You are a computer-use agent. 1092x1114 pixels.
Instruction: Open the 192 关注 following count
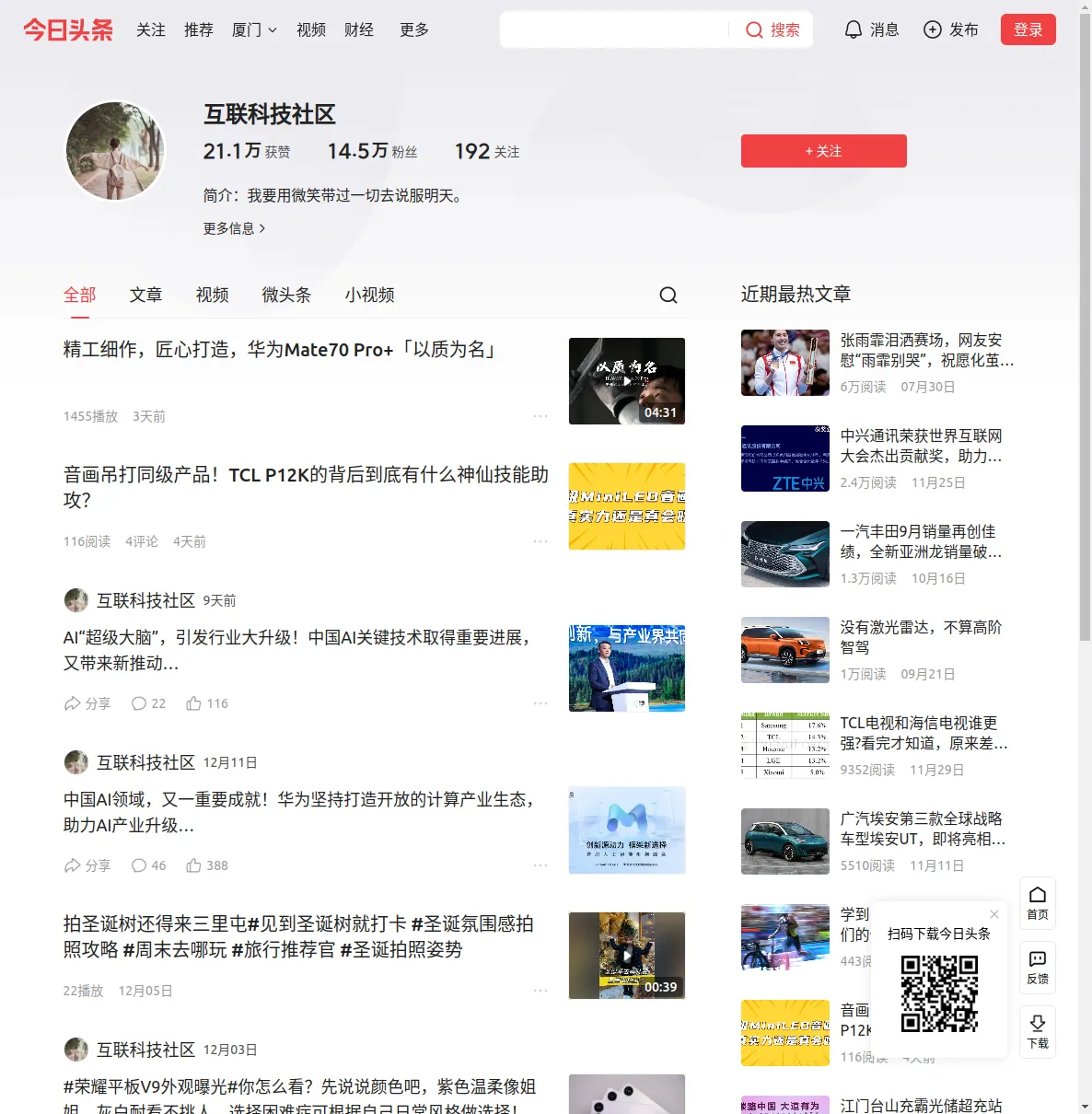click(x=487, y=151)
